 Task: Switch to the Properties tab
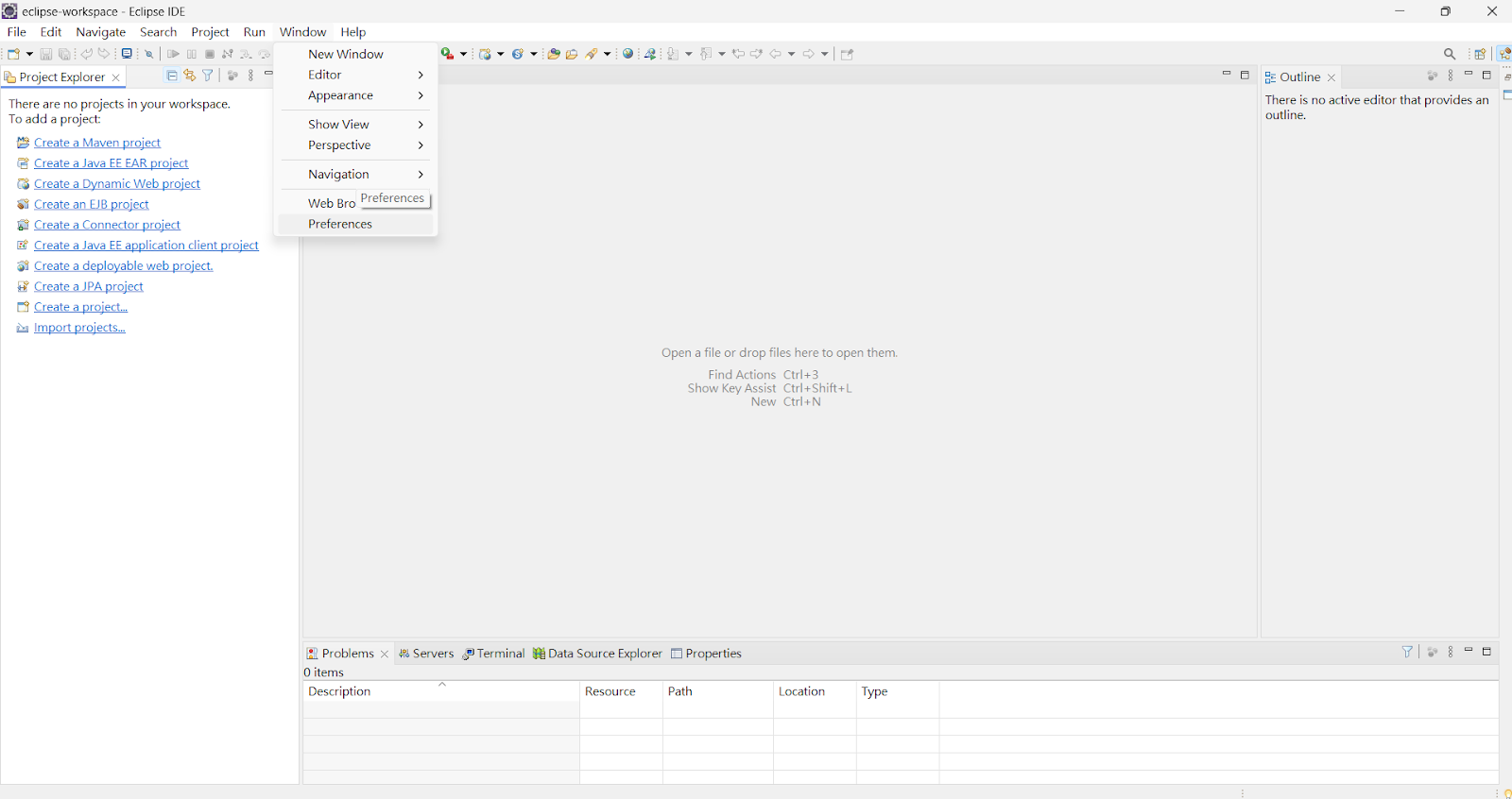[x=706, y=654]
